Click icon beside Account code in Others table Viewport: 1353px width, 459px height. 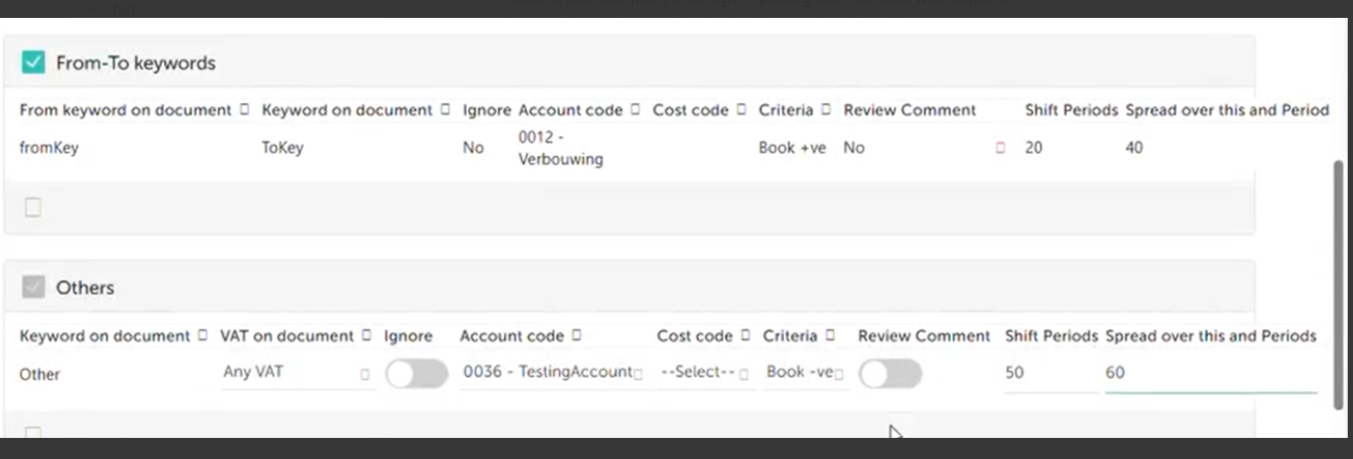click(x=577, y=336)
